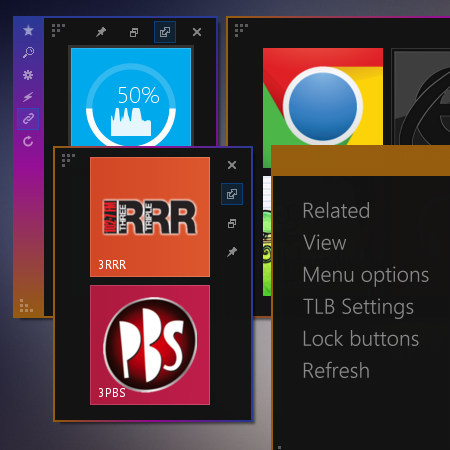This screenshot has height=450, width=450.
Task: Click the dotted grip at sidebar bottom
Action: (26, 306)
